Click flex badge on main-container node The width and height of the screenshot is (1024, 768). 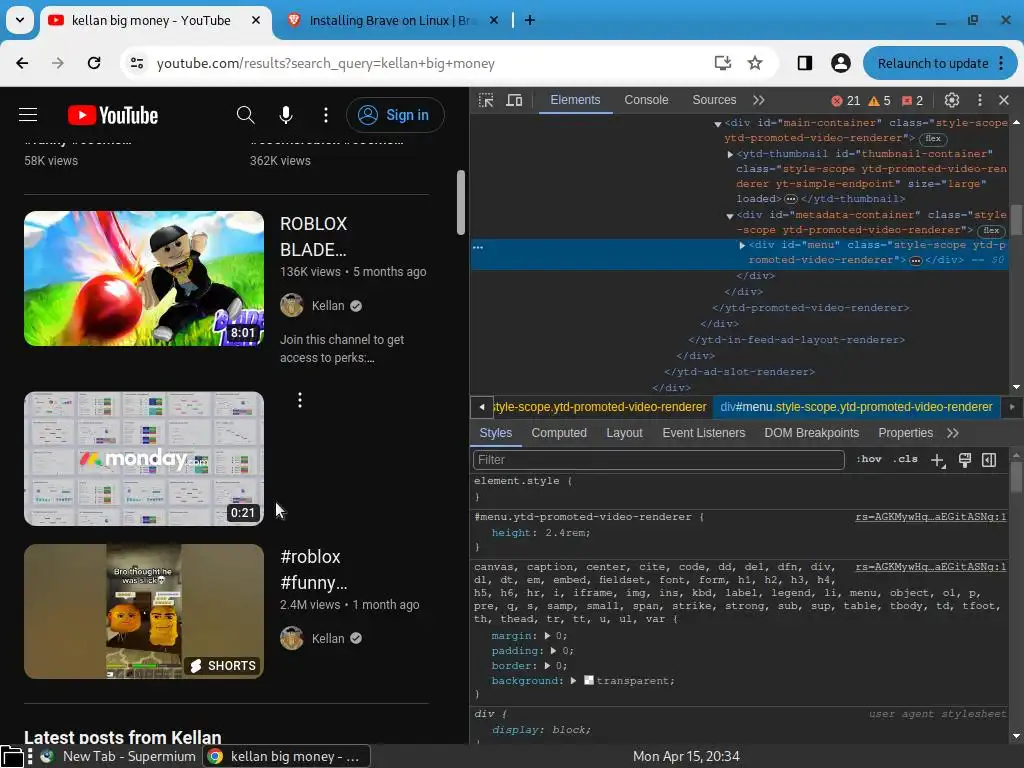933,138
